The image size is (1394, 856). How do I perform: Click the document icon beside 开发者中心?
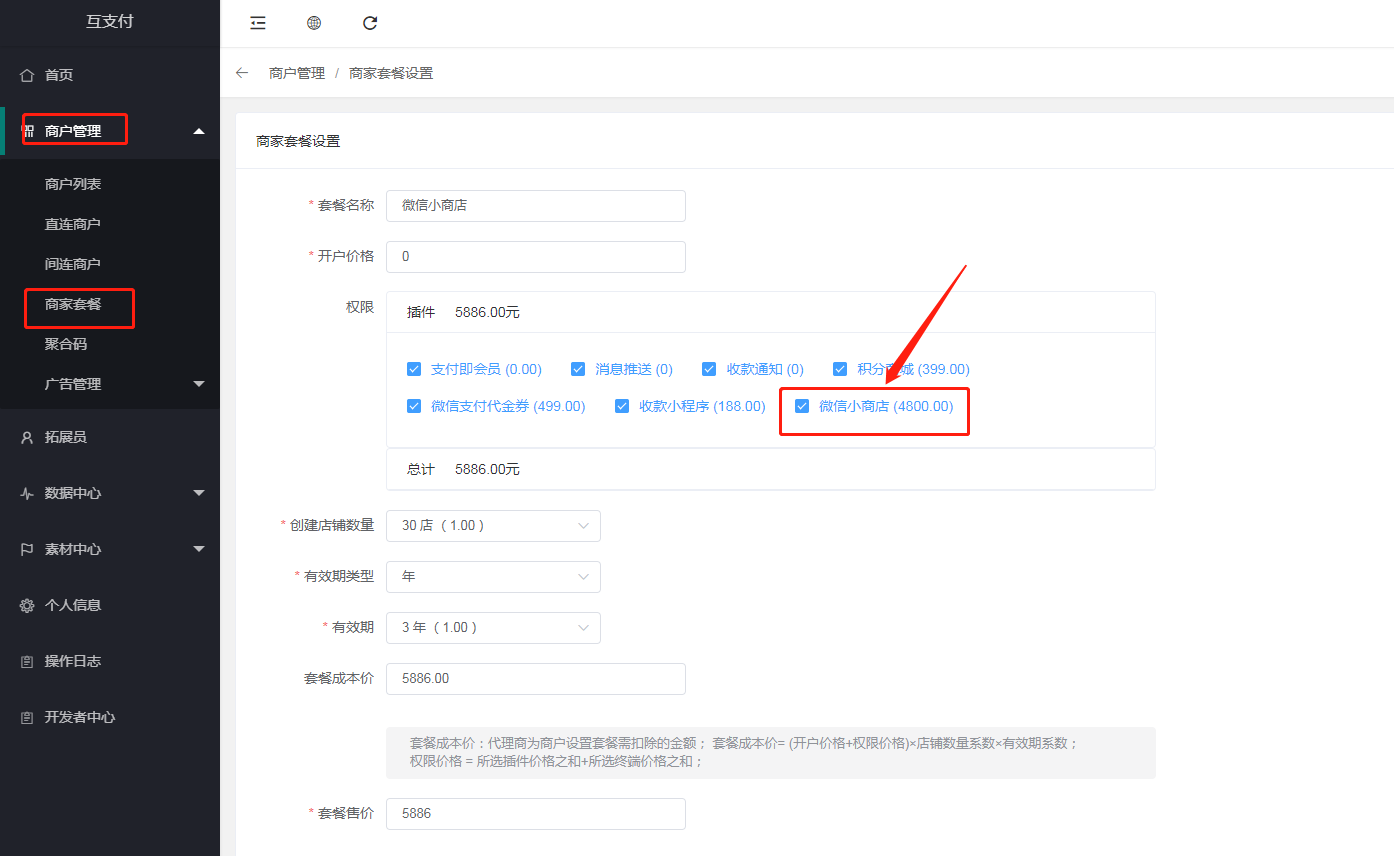[27, 717]
